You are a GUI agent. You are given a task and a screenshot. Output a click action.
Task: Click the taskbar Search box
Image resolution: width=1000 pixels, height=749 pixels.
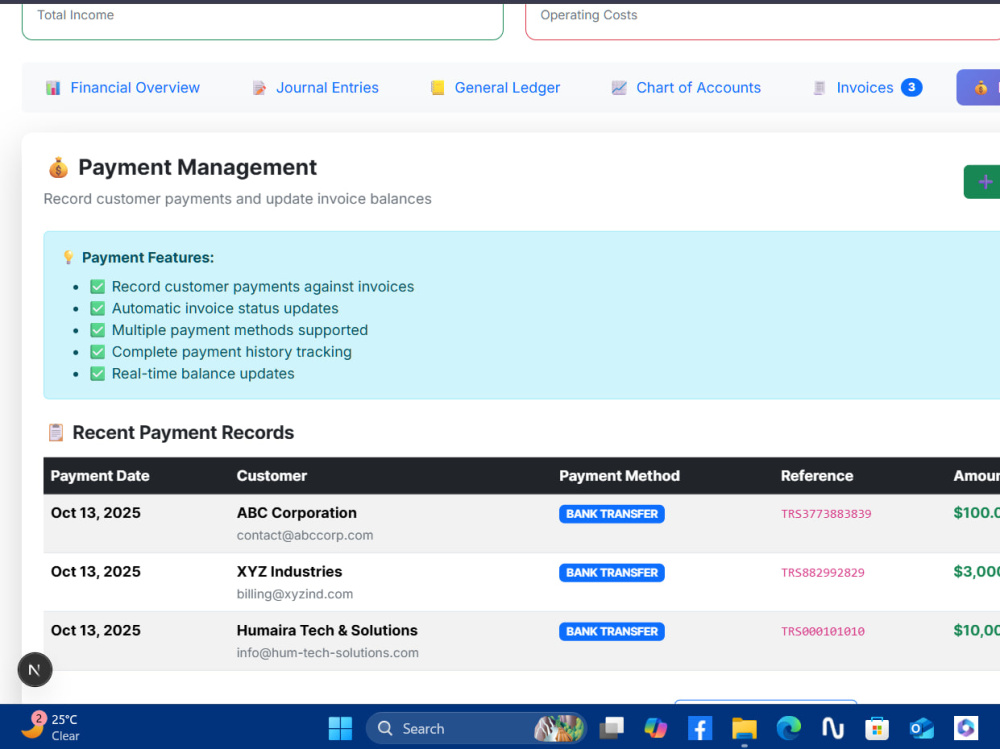click(x=476, y=729)
